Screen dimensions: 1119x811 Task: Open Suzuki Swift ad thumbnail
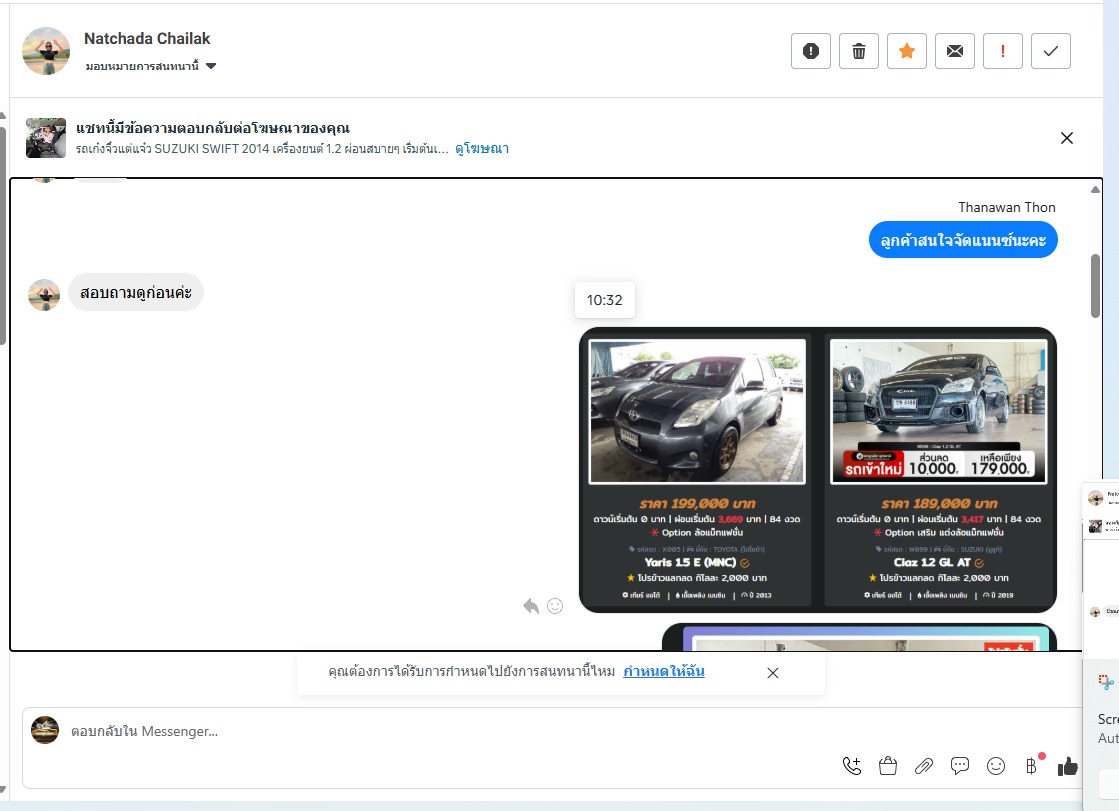pyautogui.click(x=46, y=138)
